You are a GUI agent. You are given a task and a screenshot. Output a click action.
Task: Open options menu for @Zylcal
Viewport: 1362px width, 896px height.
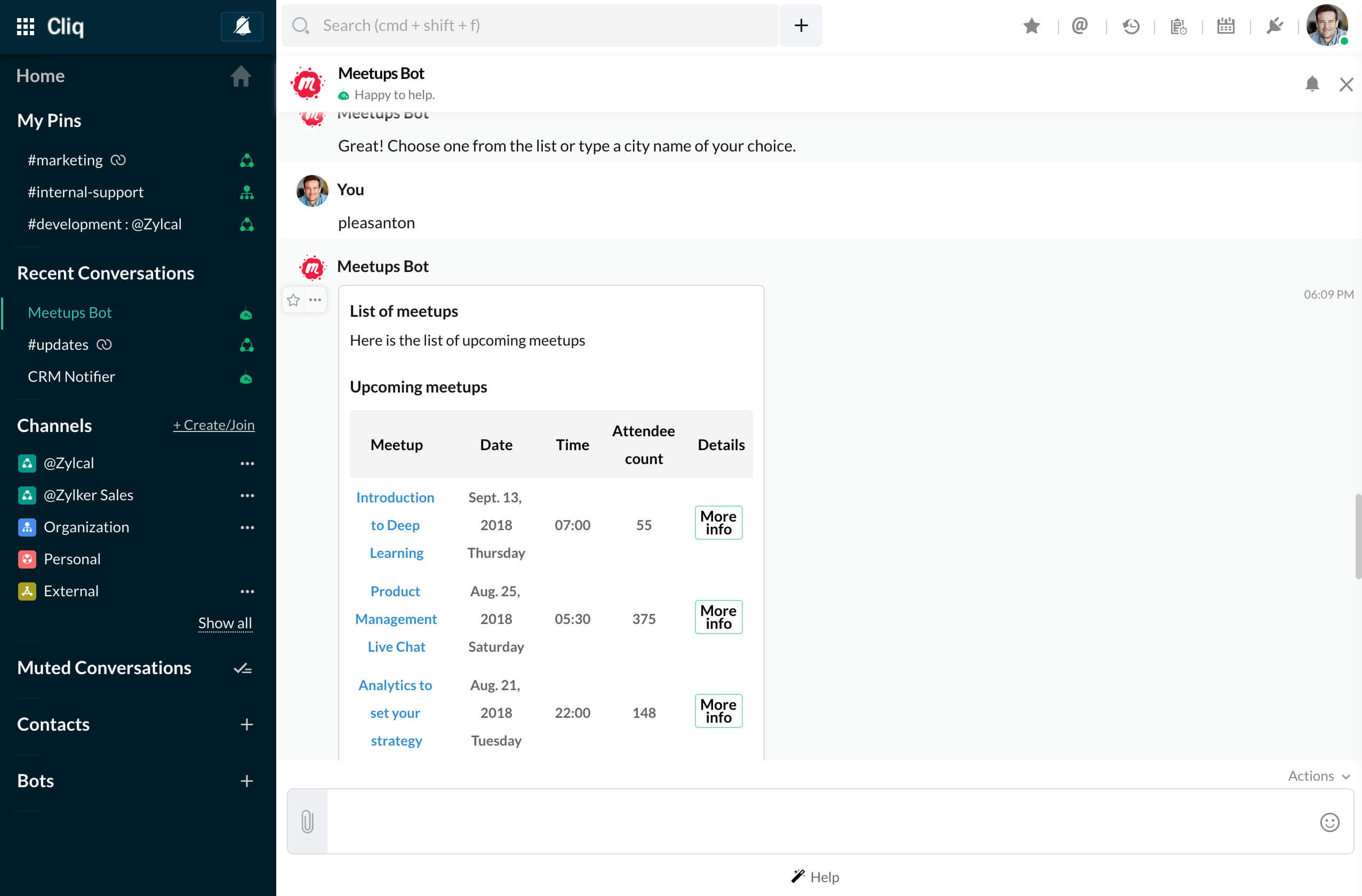(247, 463)
